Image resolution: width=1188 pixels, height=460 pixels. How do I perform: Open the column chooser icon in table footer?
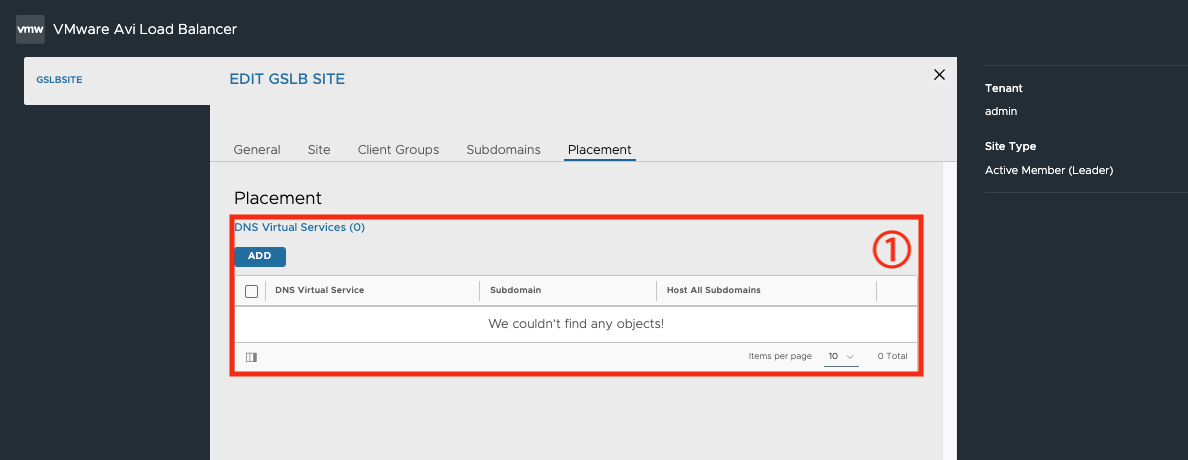tap(252, 357)
